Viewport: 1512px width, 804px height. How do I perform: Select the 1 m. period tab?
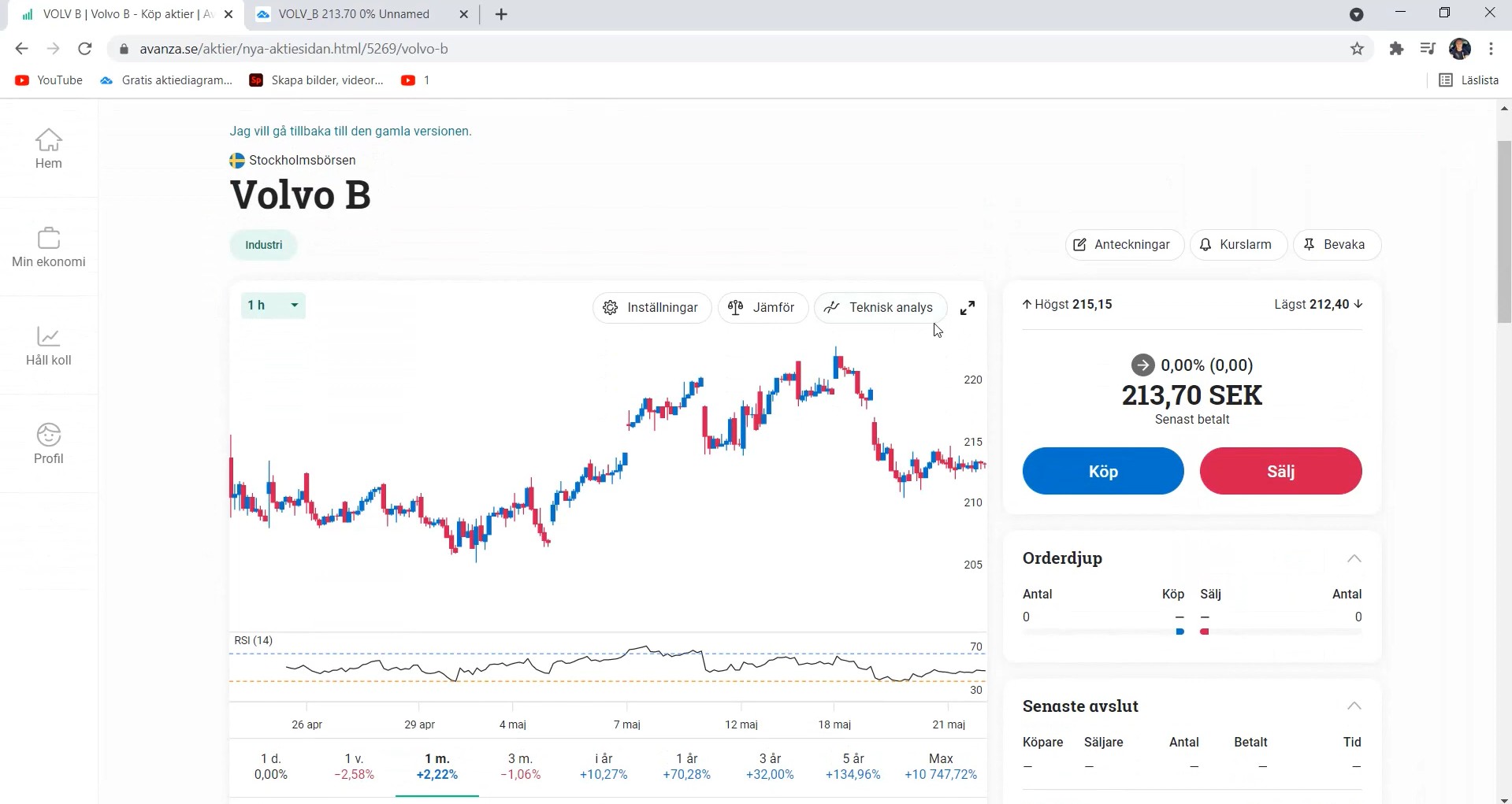pos(437,766)
